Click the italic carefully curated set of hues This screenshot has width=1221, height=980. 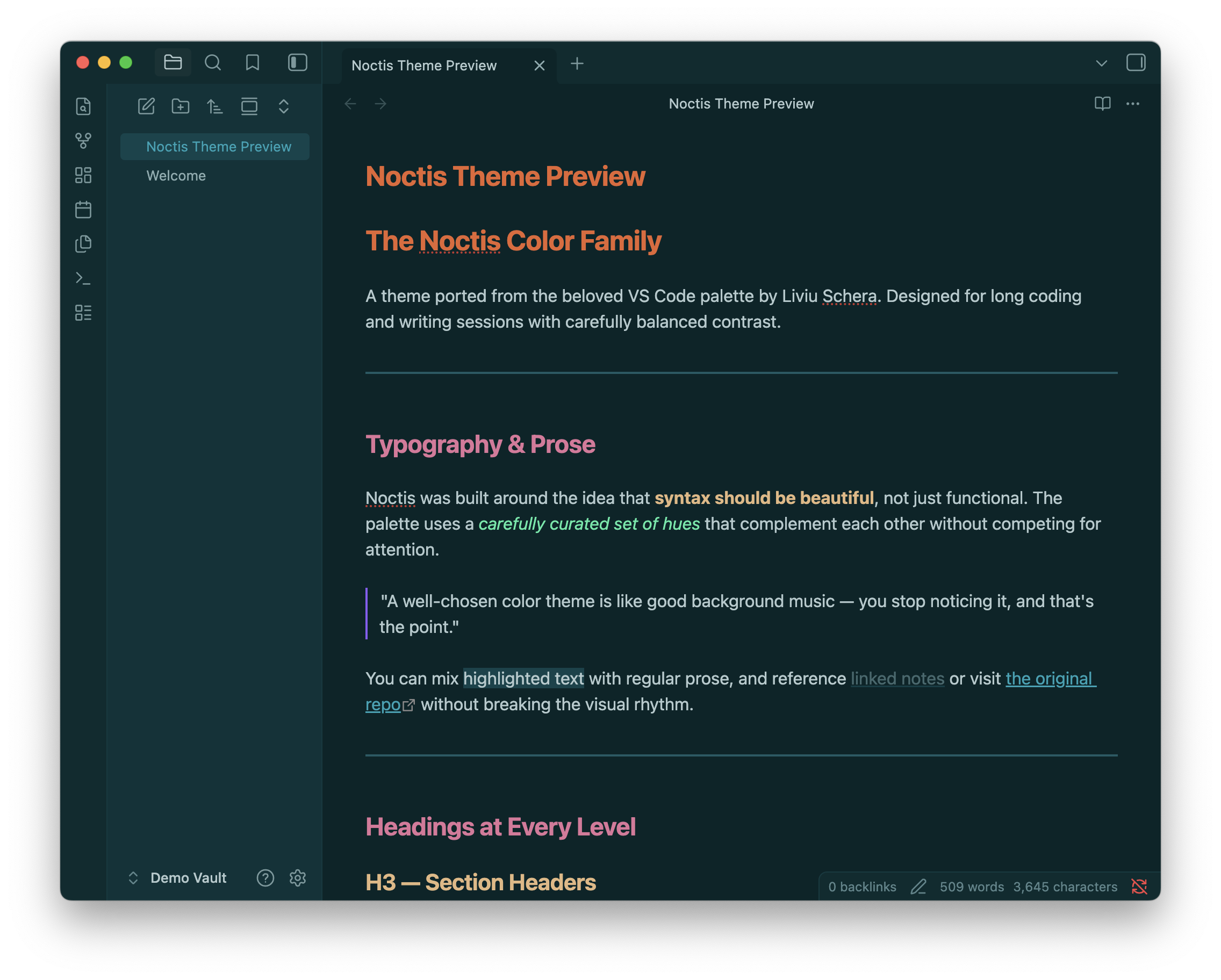click(x=589, y=524)
